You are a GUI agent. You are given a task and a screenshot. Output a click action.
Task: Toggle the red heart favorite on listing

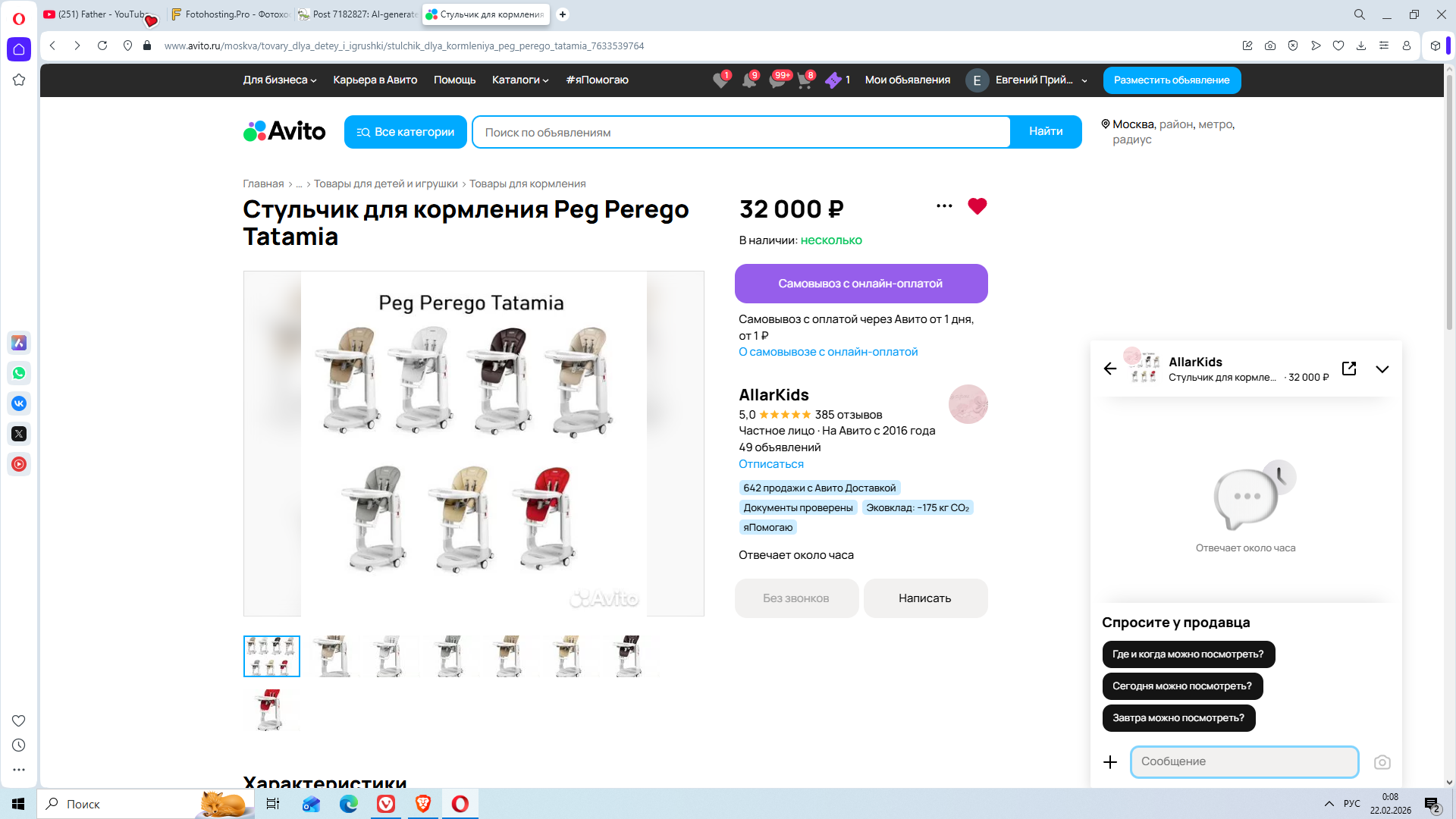[x=977, y=206]
